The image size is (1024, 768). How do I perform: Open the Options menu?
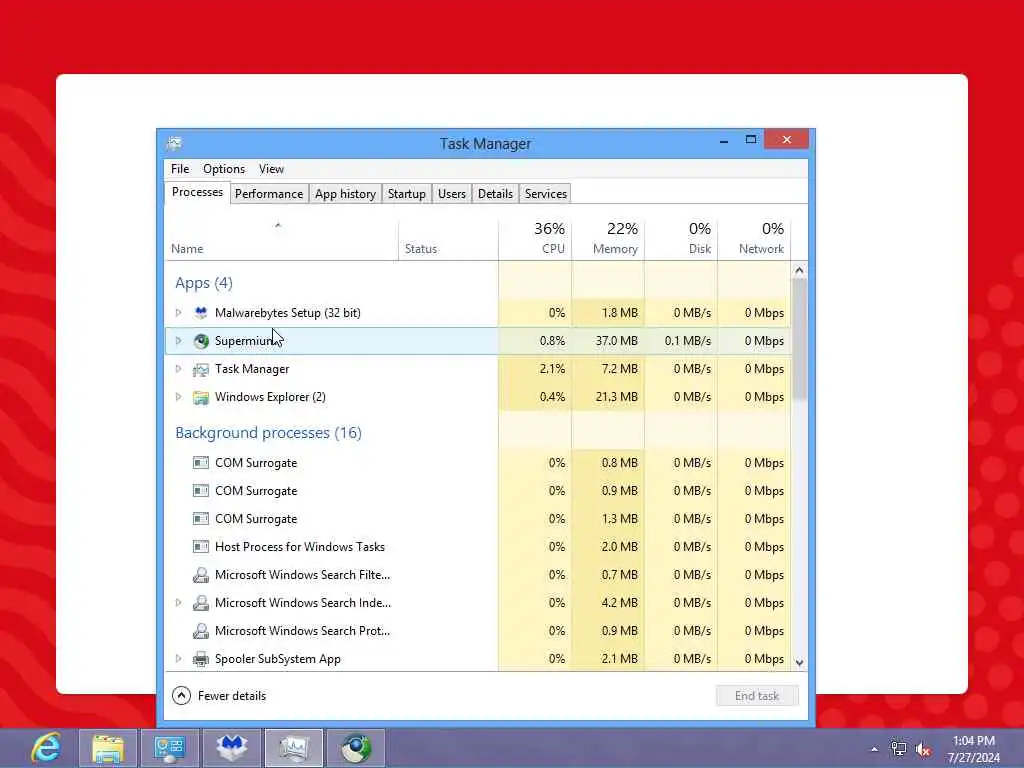(224, 169)
